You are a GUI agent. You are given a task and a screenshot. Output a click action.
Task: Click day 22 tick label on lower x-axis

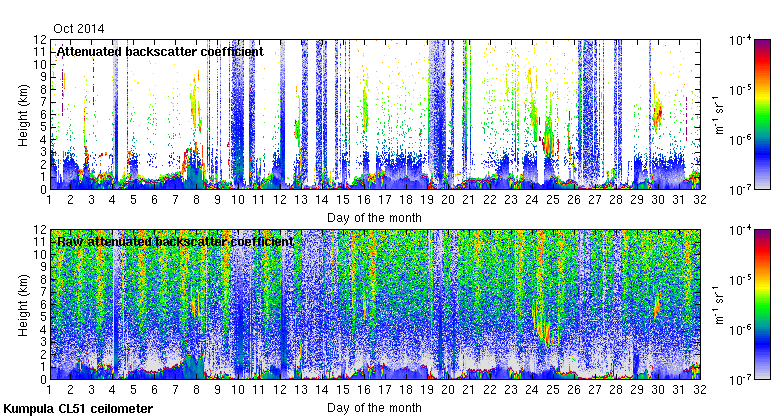click(490, 390)
